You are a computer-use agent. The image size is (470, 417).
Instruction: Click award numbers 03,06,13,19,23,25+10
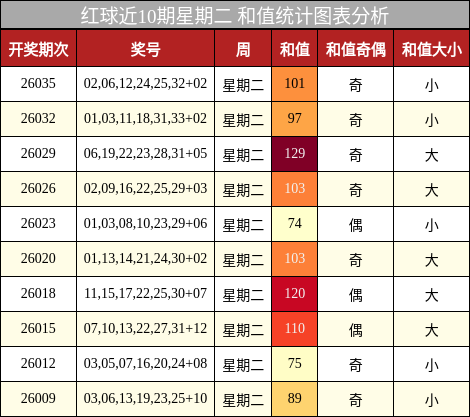pyautogui.click(x=145, y=398)
